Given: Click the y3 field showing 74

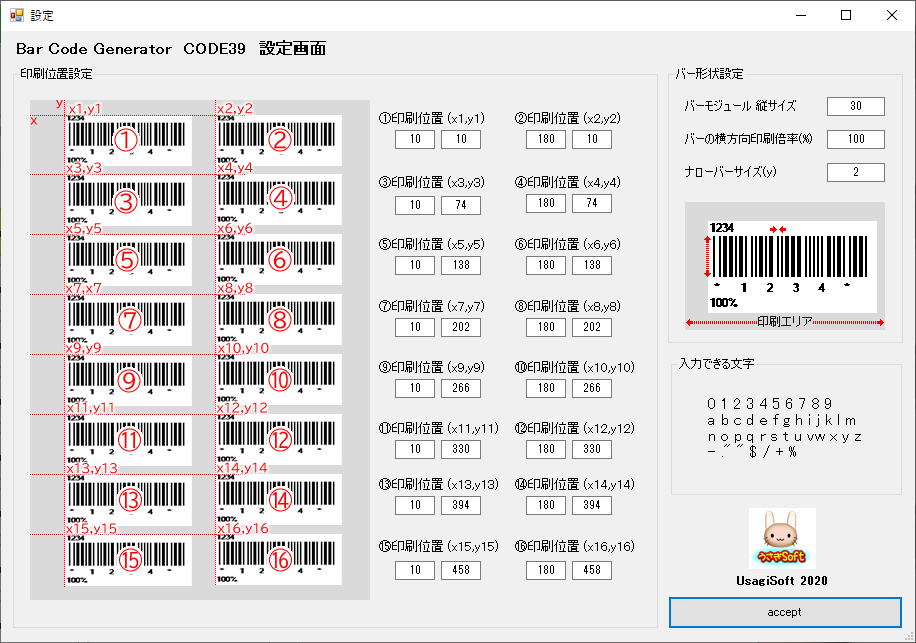Looking at the screenshot, I should 461,205.
